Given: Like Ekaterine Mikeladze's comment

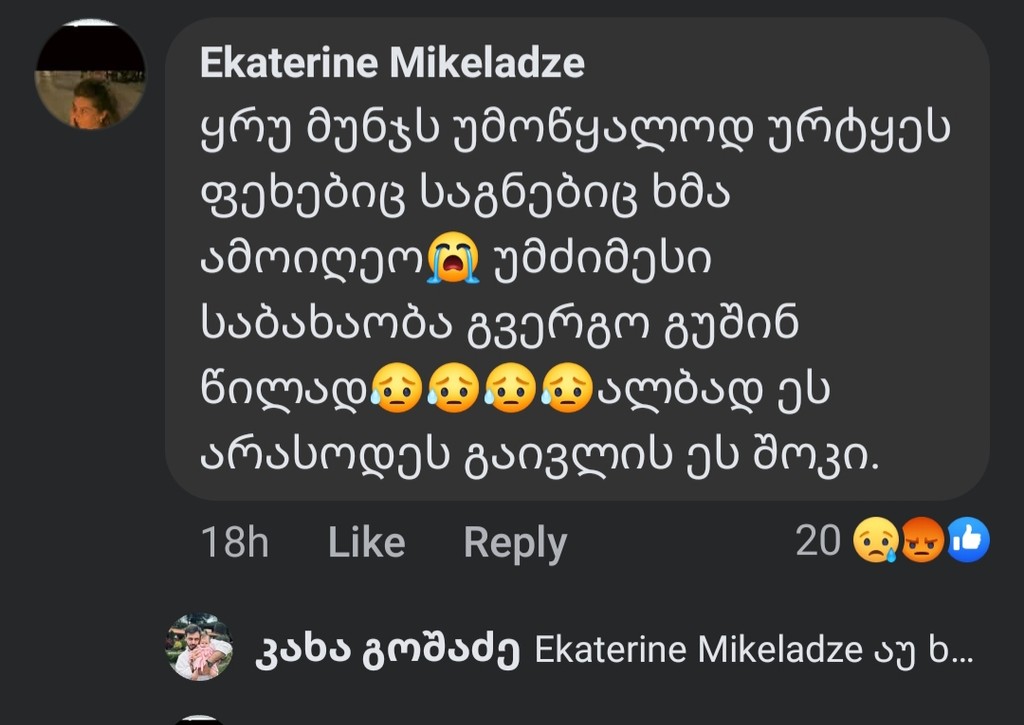Looking at the screenshot, I should pos(366,542).
